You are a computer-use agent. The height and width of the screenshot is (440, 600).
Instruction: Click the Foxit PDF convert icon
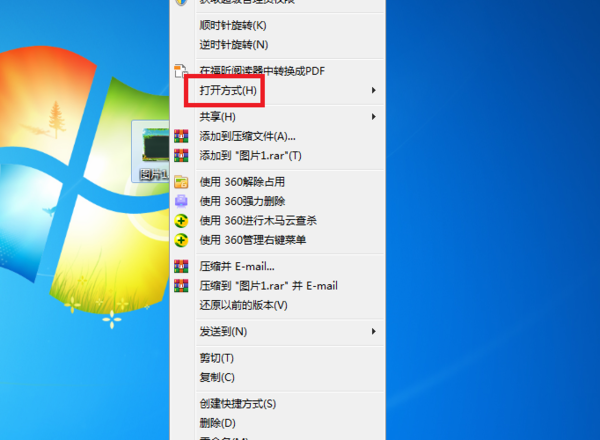click(181, 71)
